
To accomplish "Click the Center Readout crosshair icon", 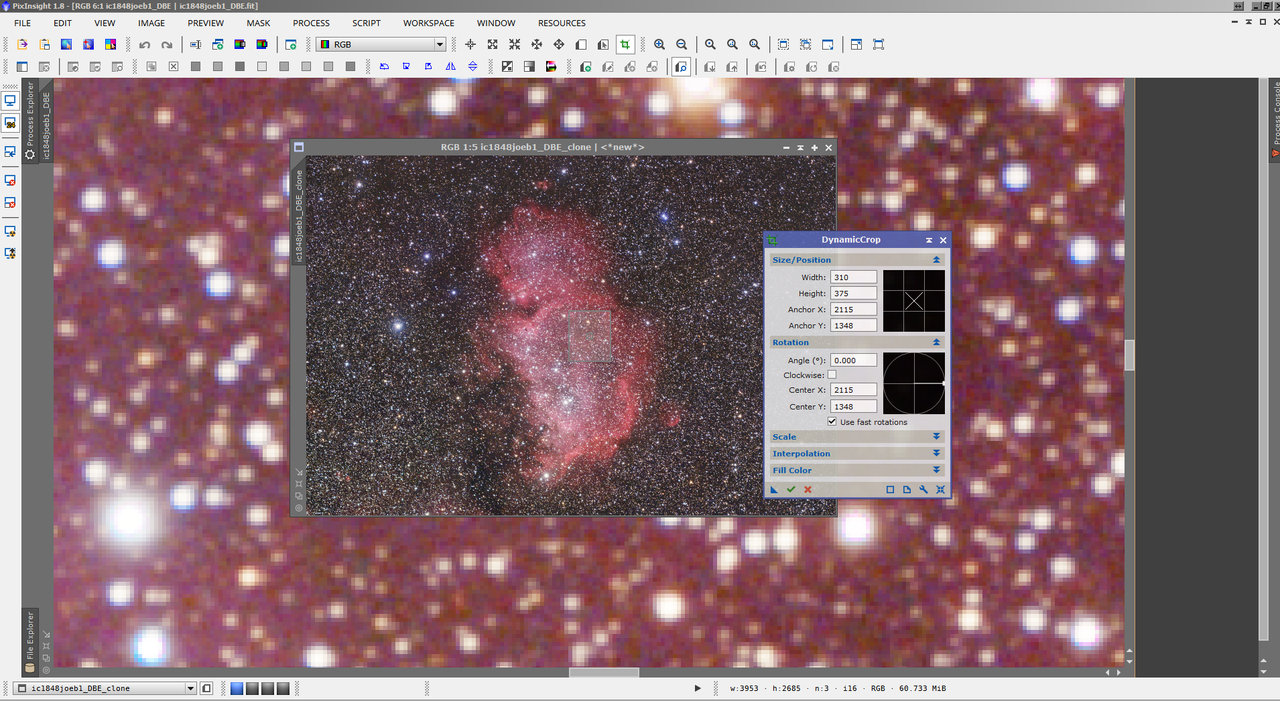I will point(471,45).
